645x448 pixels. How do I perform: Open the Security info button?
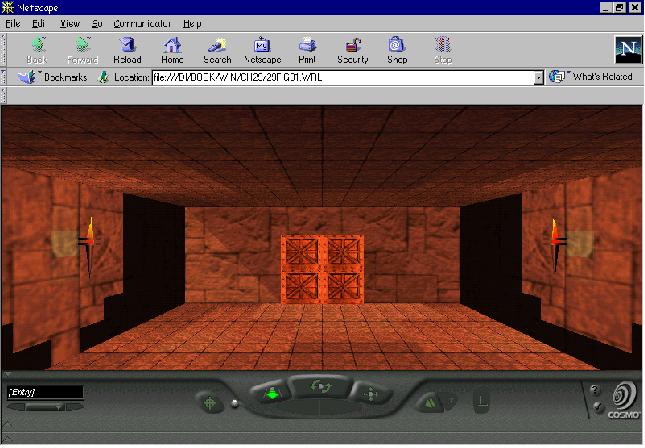point(353,50)
